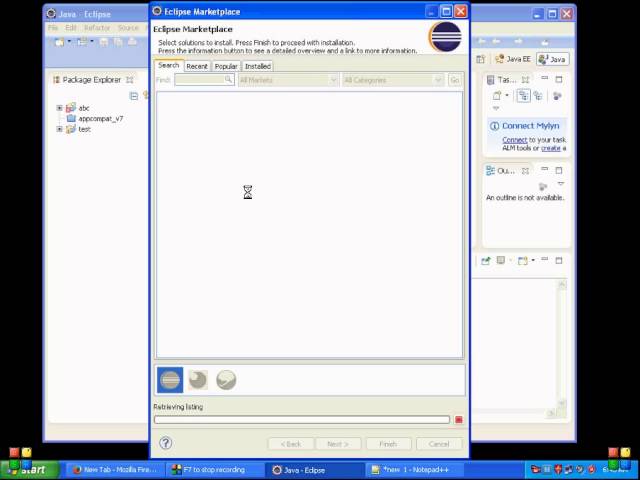640x480 pixels.
Task: Maximize the Outline view
Action: (x=559, y=170)
